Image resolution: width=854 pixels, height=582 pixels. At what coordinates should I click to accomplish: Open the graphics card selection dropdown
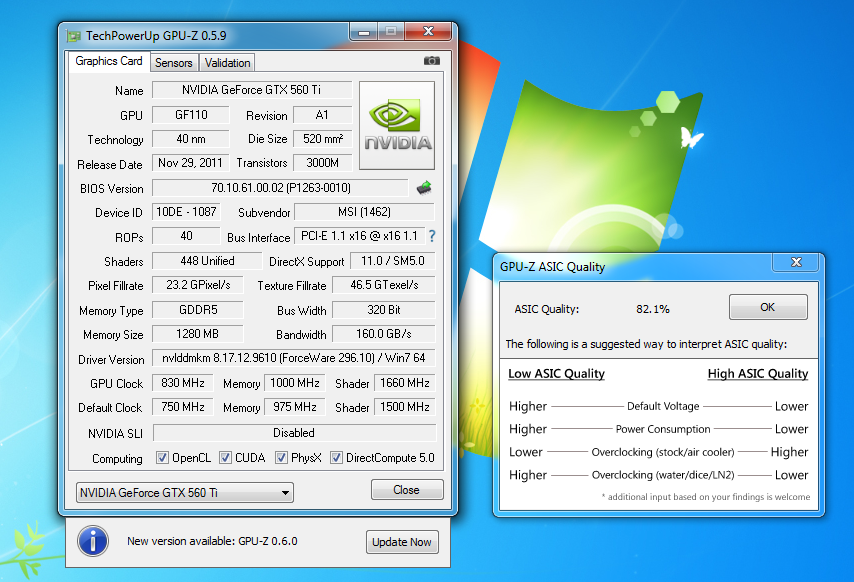tap(185, 493)
